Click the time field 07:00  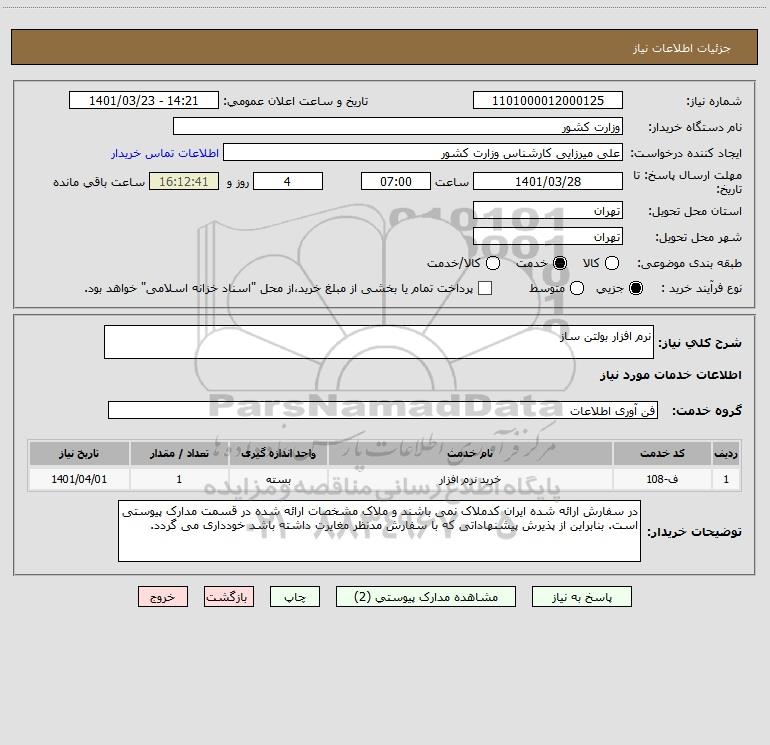click(x=396, y=181)
